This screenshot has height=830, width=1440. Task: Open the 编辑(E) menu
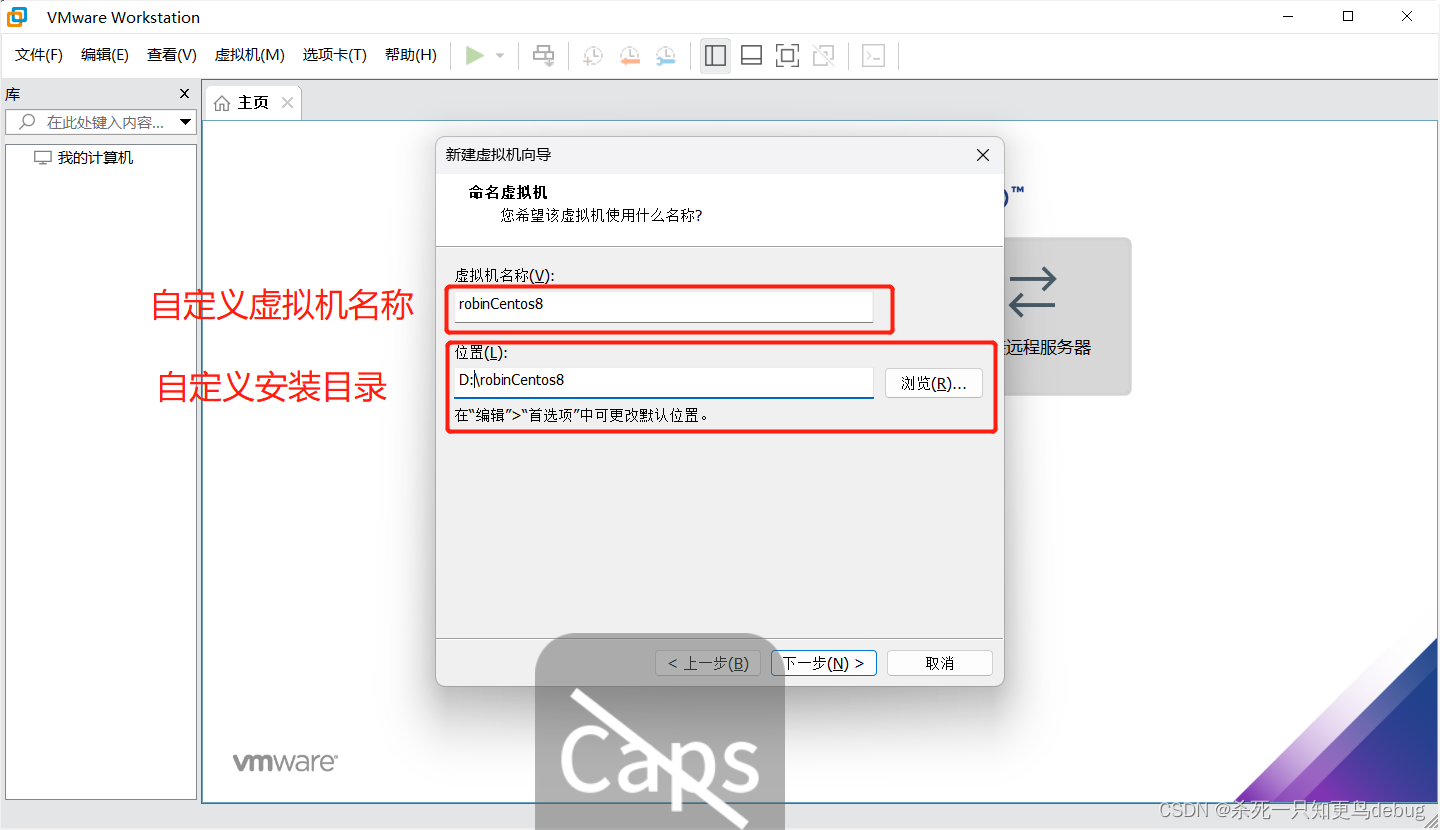[x=105, y=55]
